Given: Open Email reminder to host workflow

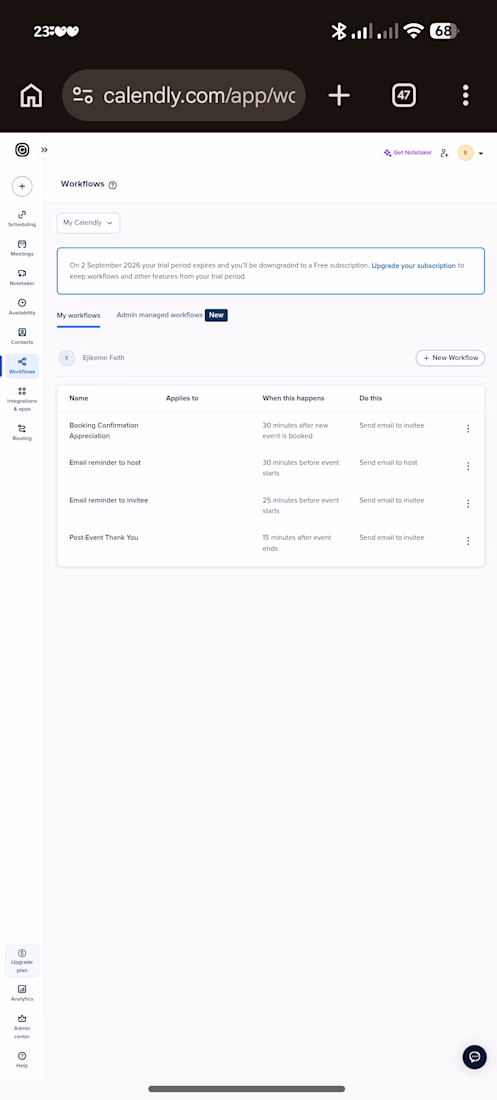Looking at the screenshot, I should point(105,463).
